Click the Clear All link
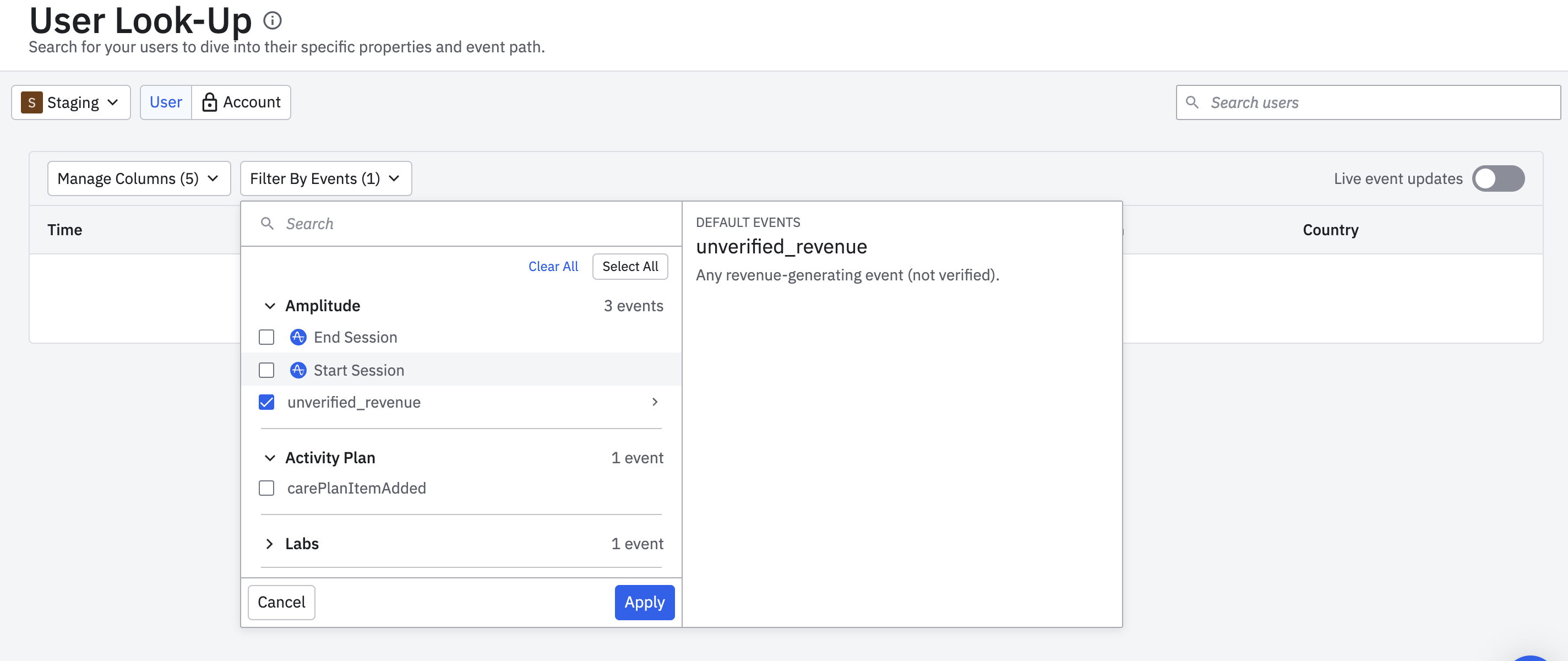 [x=553, y=266]
